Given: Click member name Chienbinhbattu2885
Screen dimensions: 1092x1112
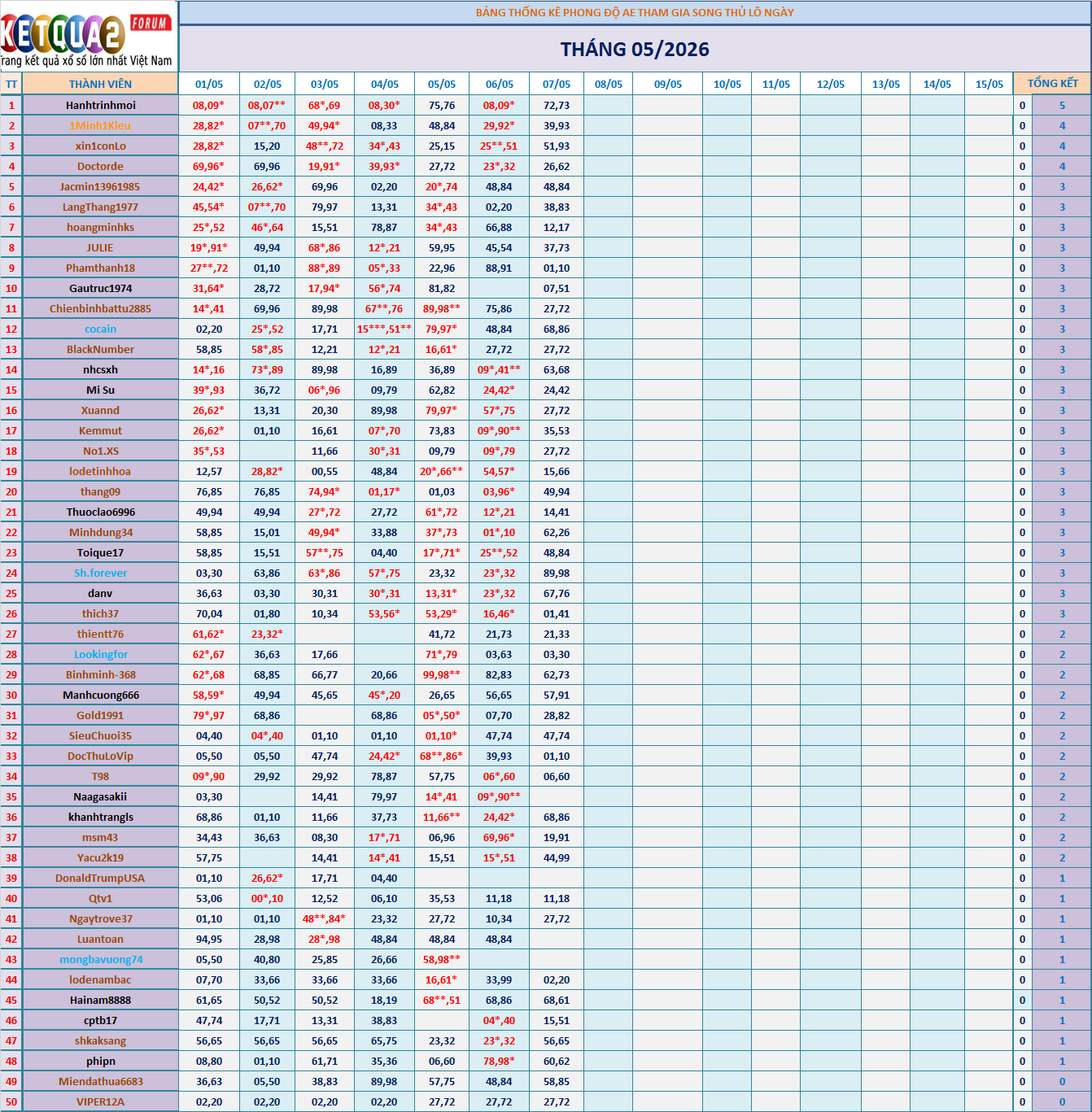Looking at the screenshot, I should (101, 308).
